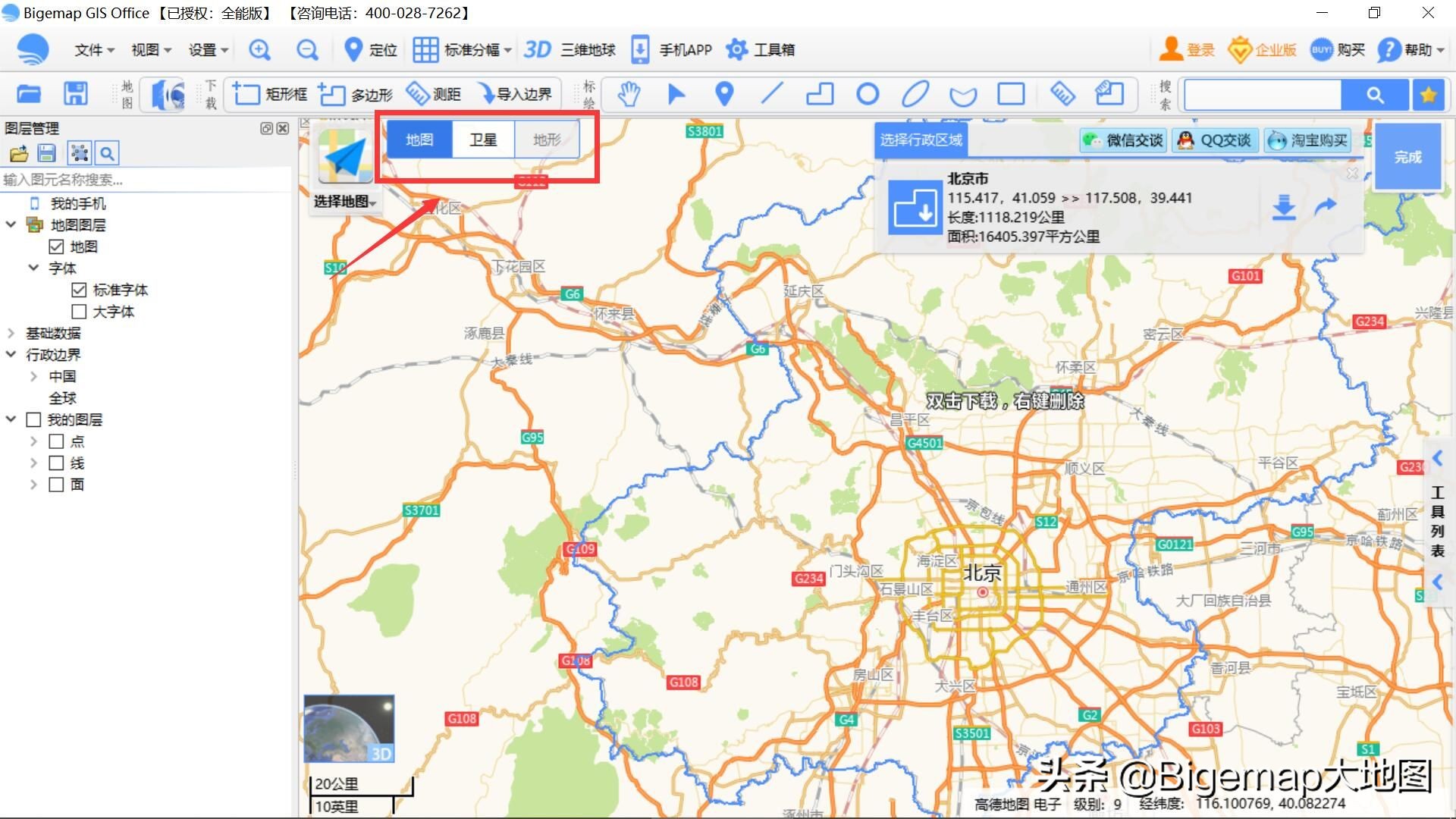
Task: Open the 3D 三维地球 view
Action: (570, 50)
